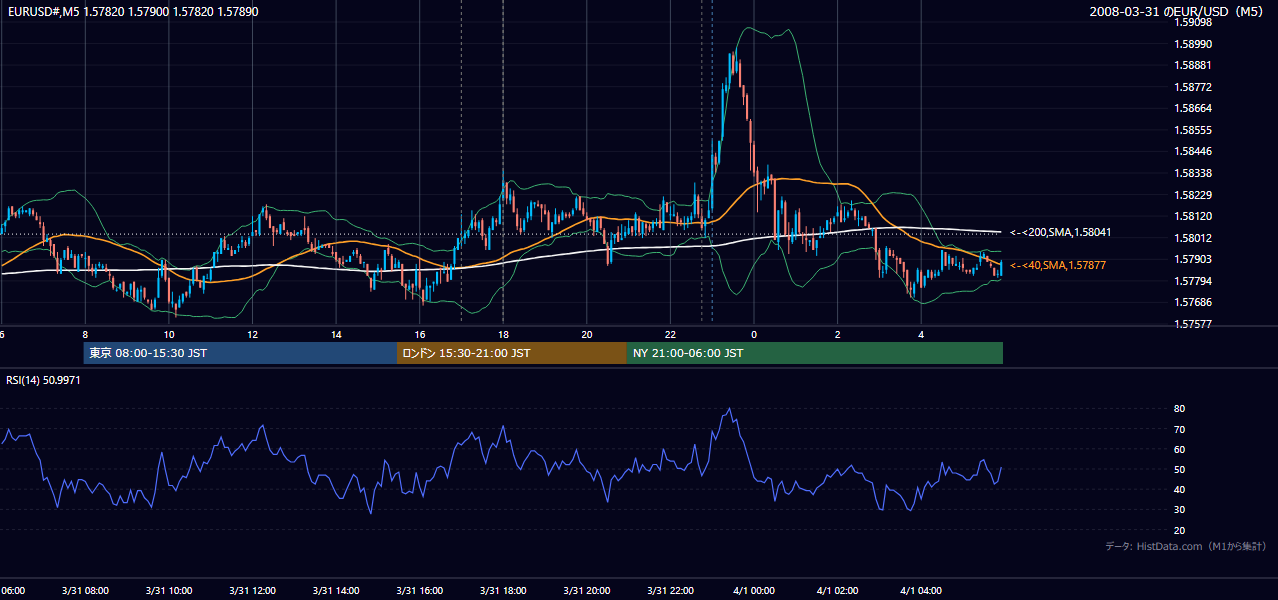Image resolution: width=1278 pixels, height=600 pixels.
Task: Click the 3/31 16:00 time axis label
Action: click(x=419, y=591)
